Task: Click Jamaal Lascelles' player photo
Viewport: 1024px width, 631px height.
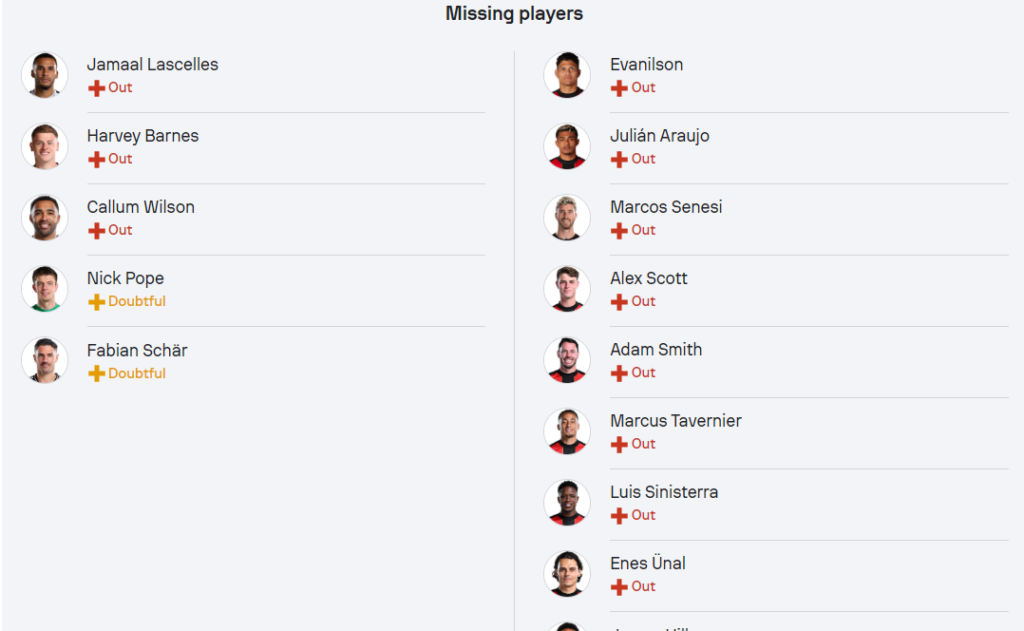Action: pos(44,75)
